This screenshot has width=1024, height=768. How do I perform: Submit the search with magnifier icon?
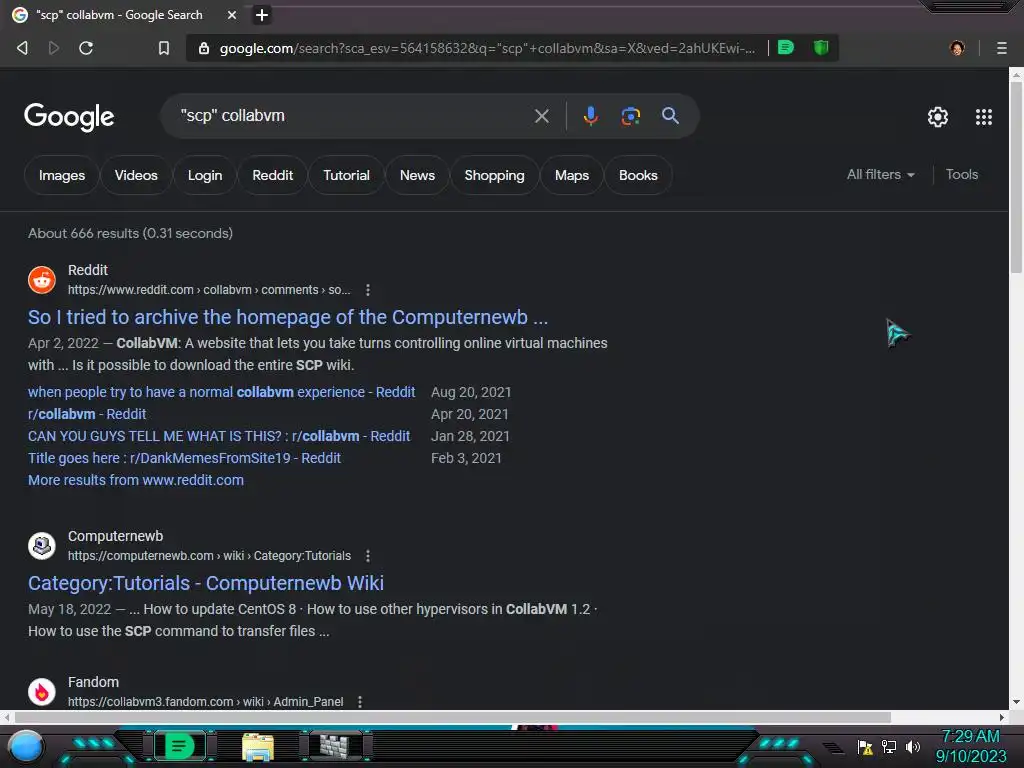[670, 116]
